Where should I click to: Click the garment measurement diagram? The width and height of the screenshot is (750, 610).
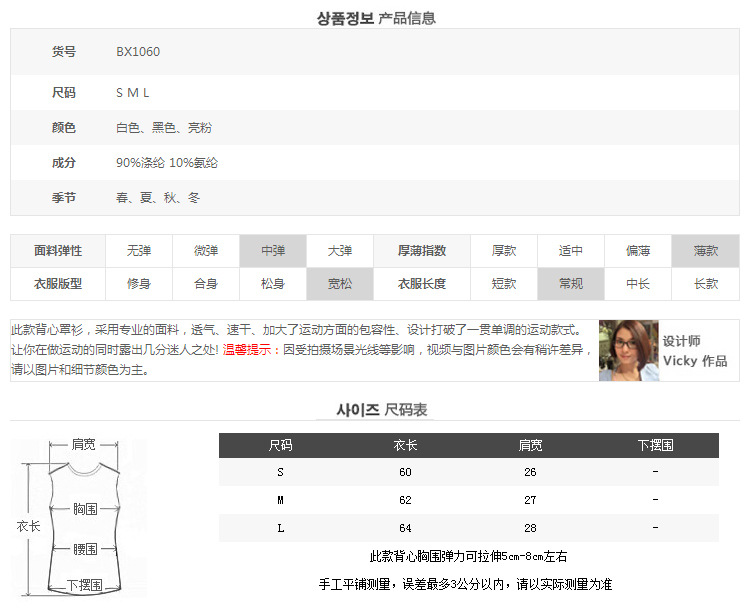[78, 518]
